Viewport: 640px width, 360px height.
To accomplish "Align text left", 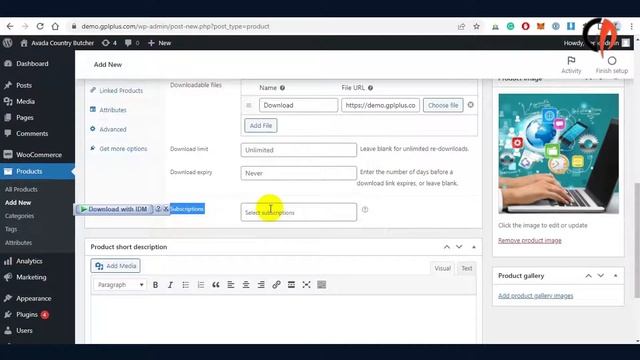I will [231, 285].
